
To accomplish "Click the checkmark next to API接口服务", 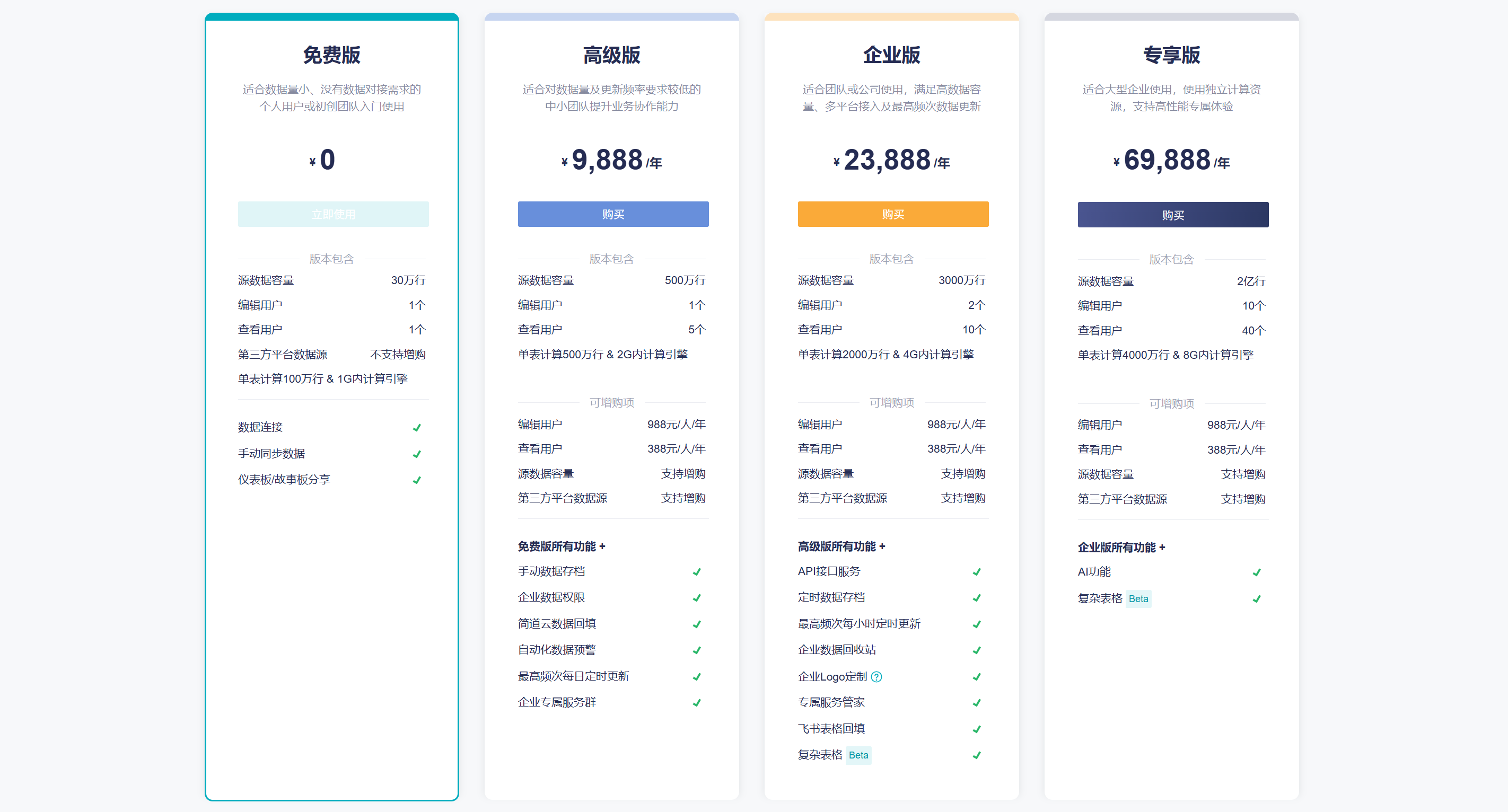I will [977, 572].
